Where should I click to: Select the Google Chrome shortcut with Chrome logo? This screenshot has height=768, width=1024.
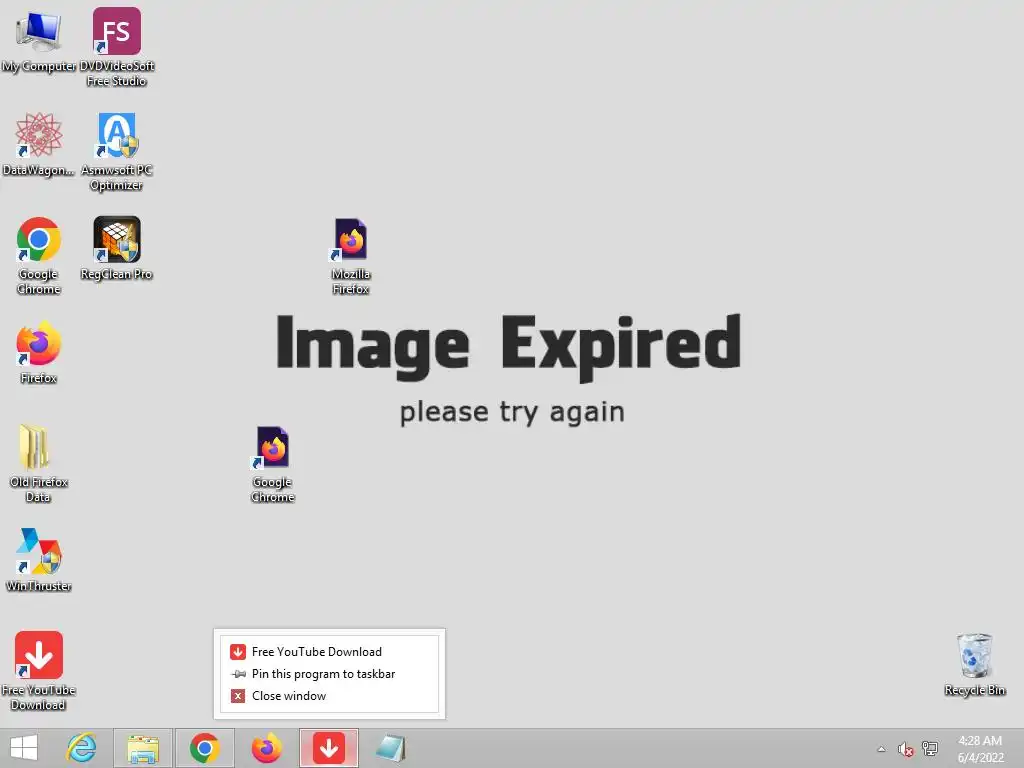pyautogui.click(x=39, y=255)
